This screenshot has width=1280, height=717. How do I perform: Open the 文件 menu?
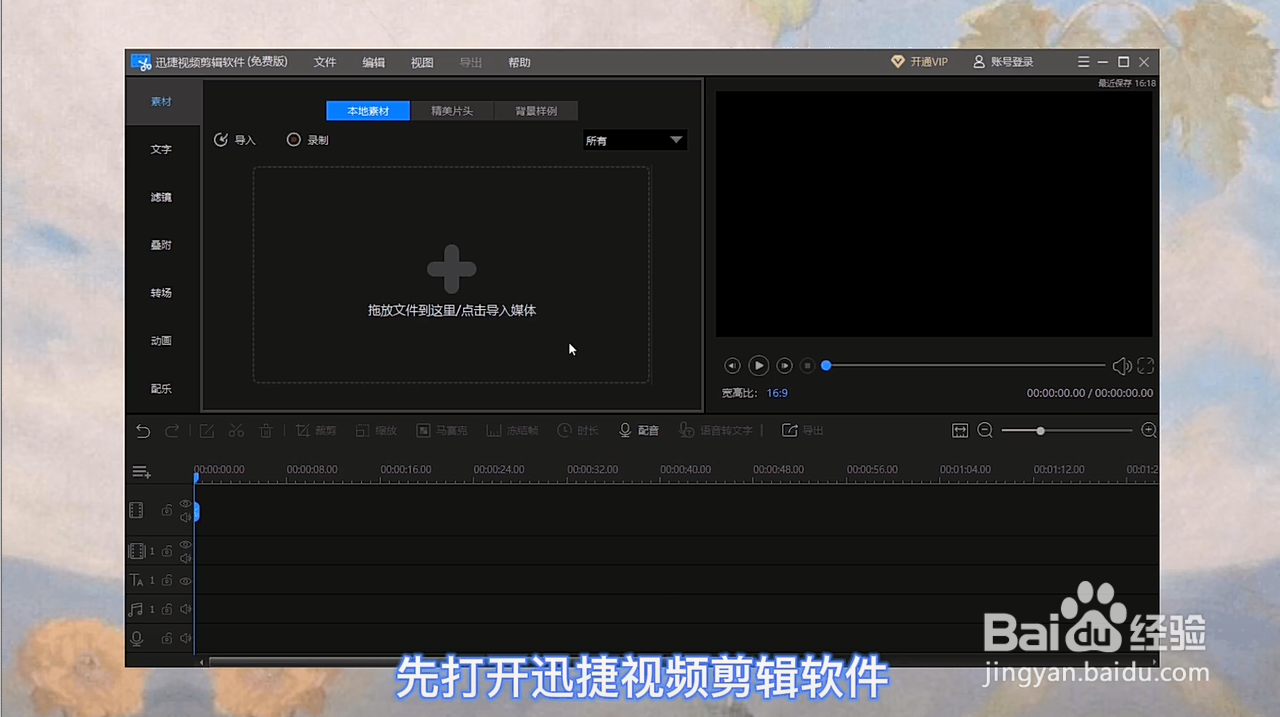coord(324,61)
